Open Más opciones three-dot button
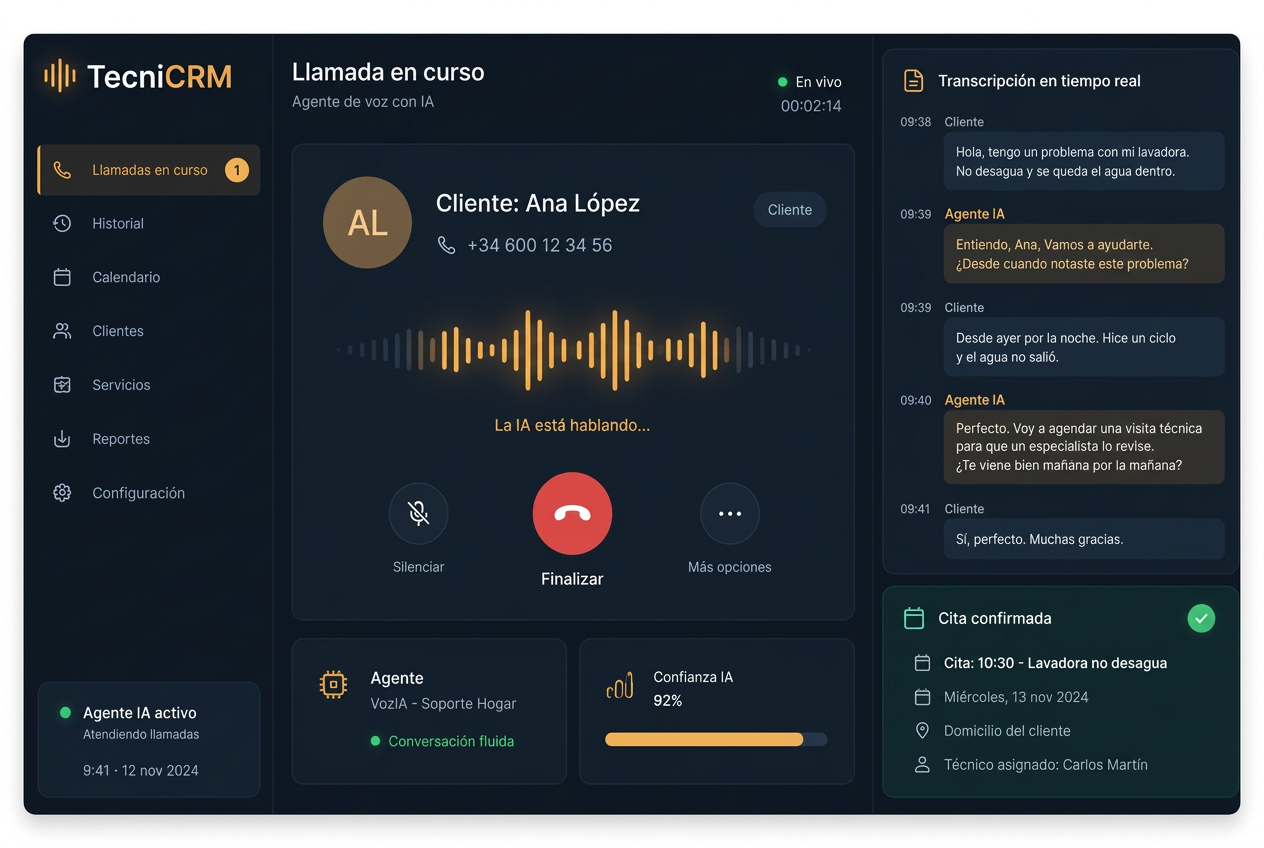The height and width of the screenshot is (848, 1264). tap(730, 513)
